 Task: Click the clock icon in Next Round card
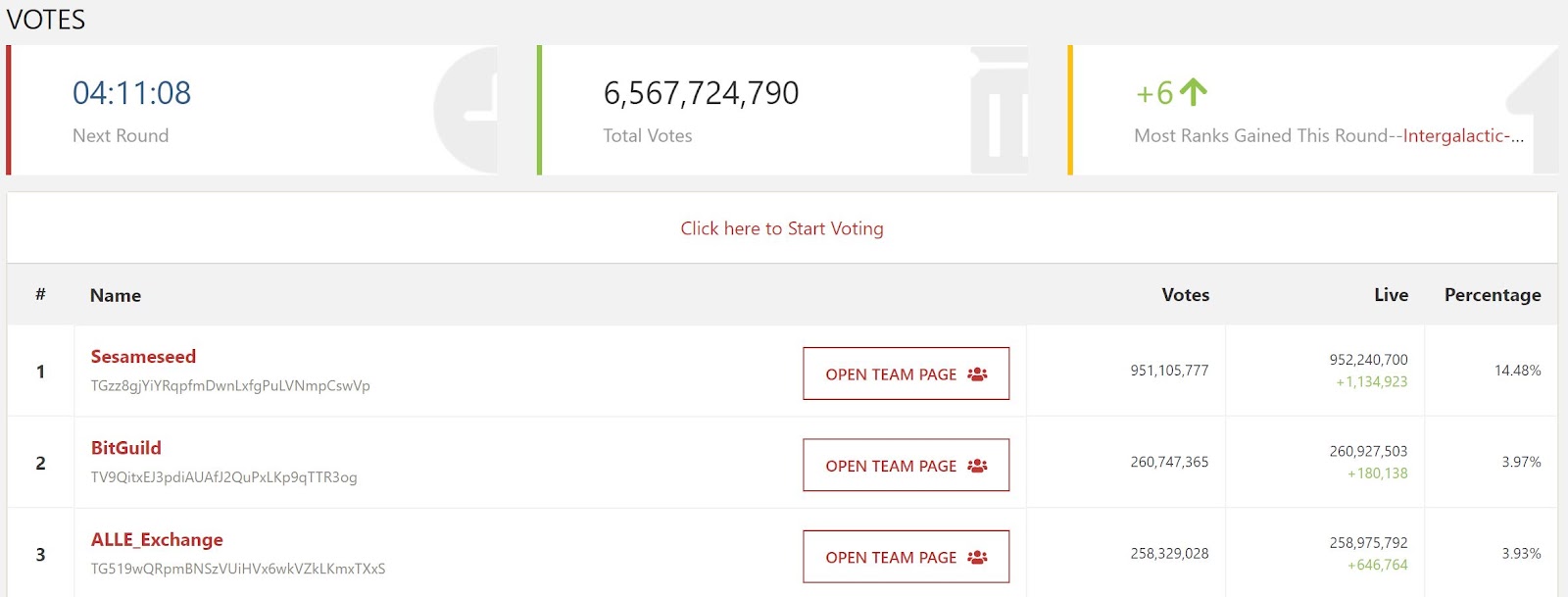[467, 111]
